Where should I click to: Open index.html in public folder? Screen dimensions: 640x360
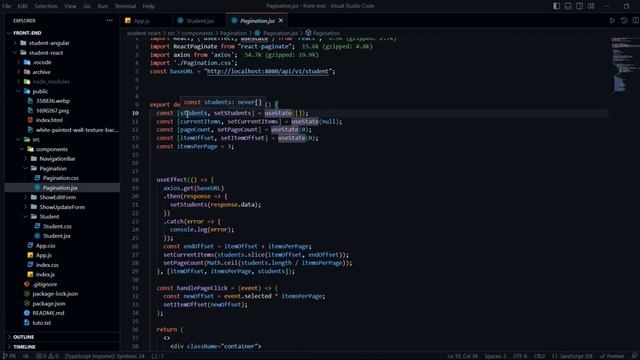(49, 120)
